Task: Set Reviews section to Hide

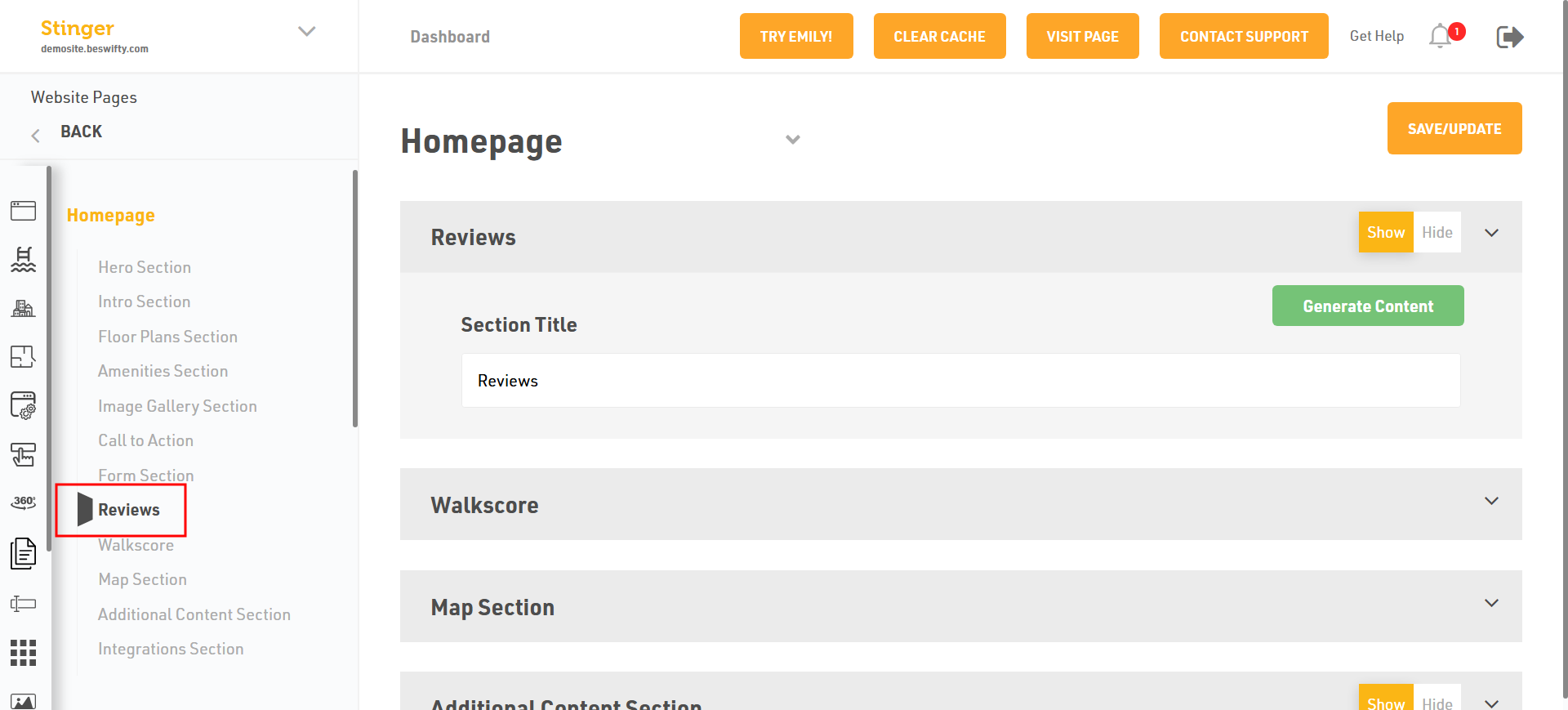Action: pyautogui.click(x=1437, y=233)
